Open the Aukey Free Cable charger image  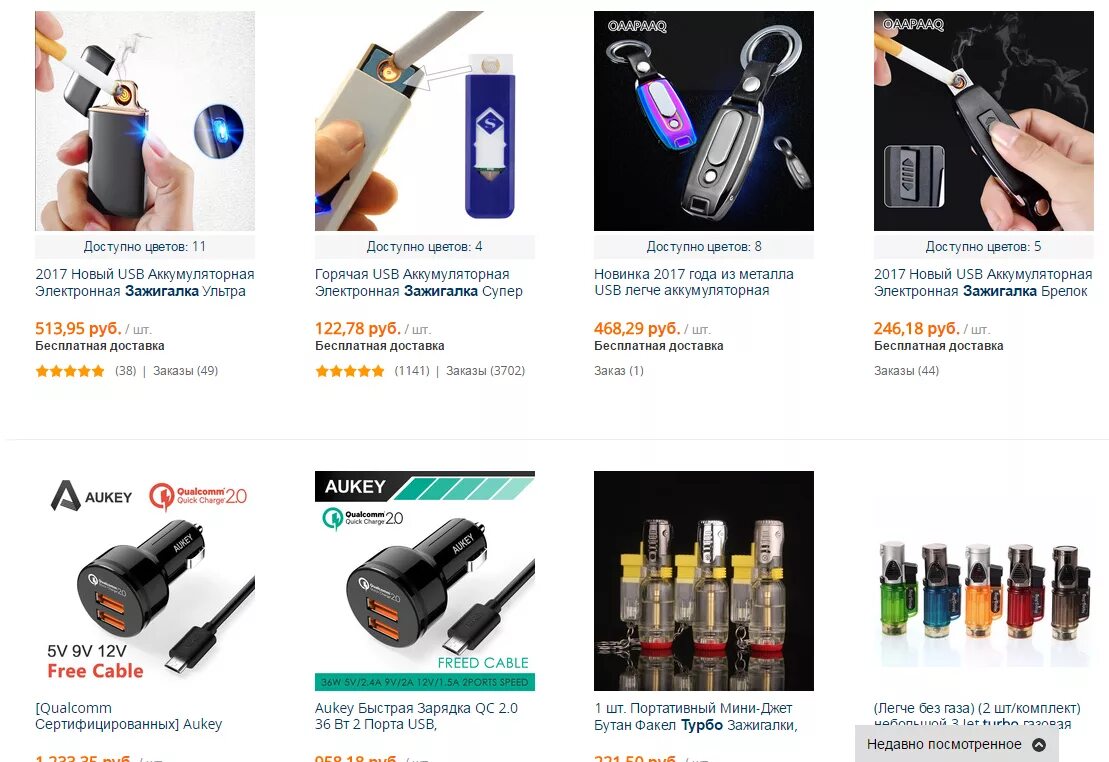point(145,581)
